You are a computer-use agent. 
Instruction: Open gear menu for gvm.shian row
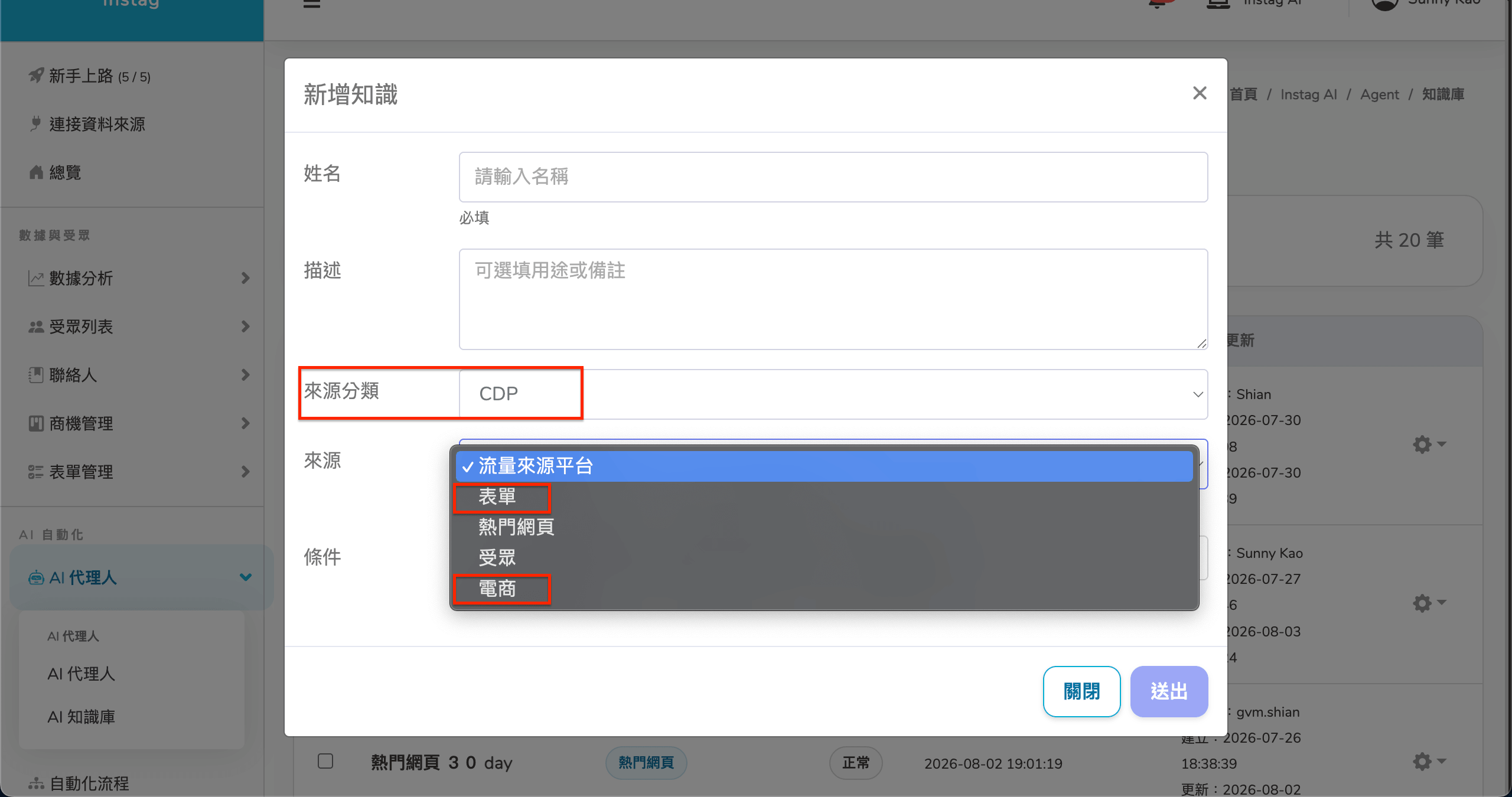[1429, 762]
